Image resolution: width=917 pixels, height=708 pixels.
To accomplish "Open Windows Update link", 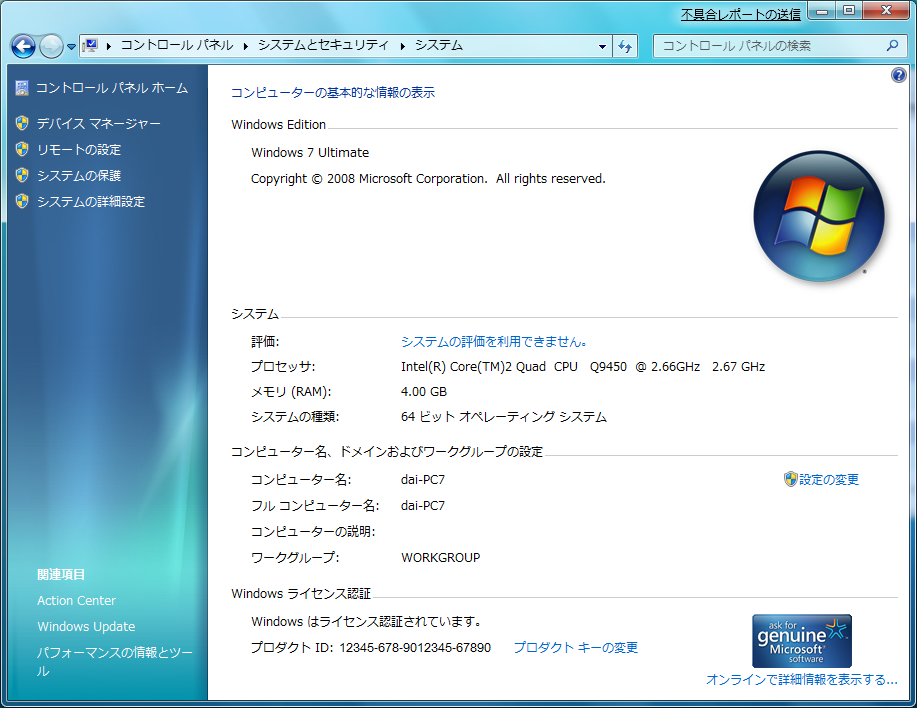I will pos(86,627).
